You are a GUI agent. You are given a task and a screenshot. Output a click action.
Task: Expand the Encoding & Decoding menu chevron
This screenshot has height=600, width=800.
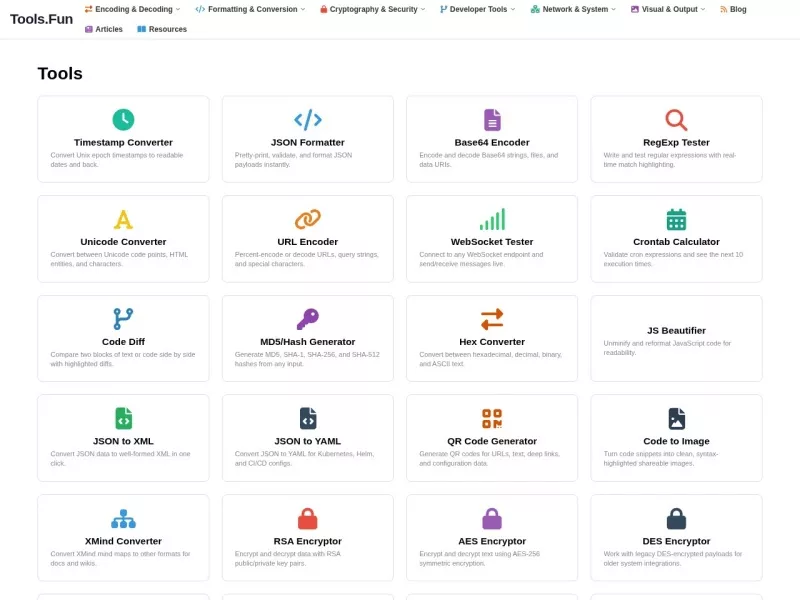[178, 9]
